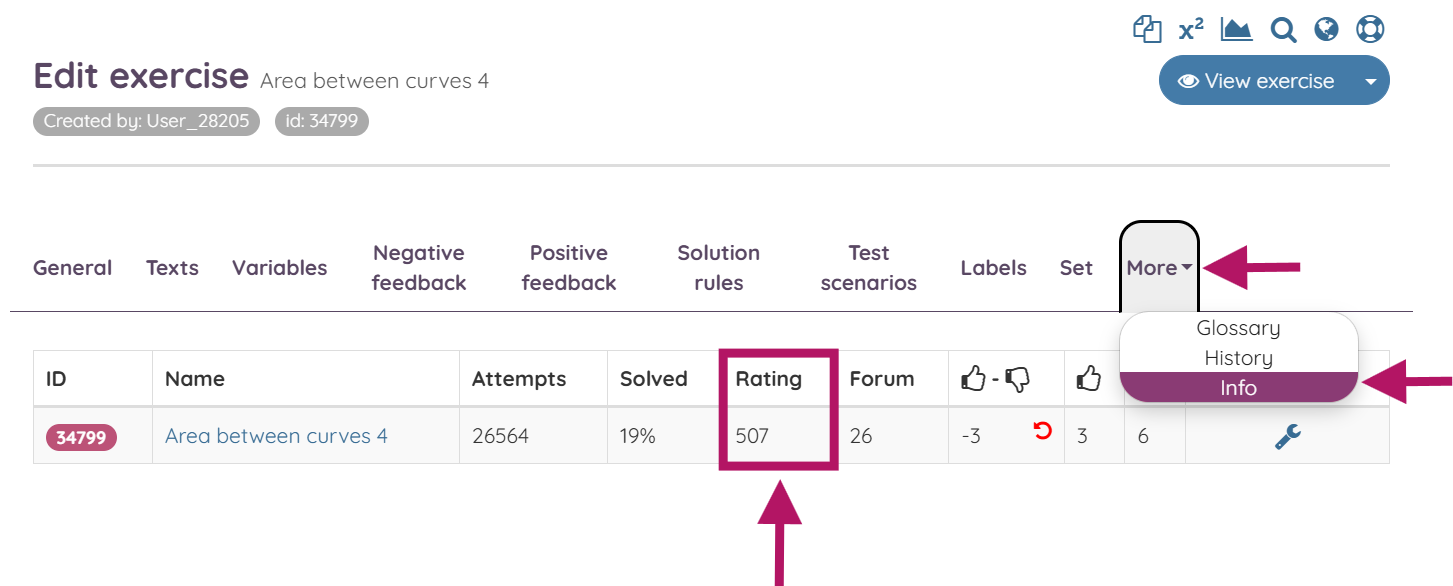Viewport: 1453px width, 586px height.
Task: Open the View exercise dropdown arrow
Action: pyautogui.click(x=1371, y=80)
